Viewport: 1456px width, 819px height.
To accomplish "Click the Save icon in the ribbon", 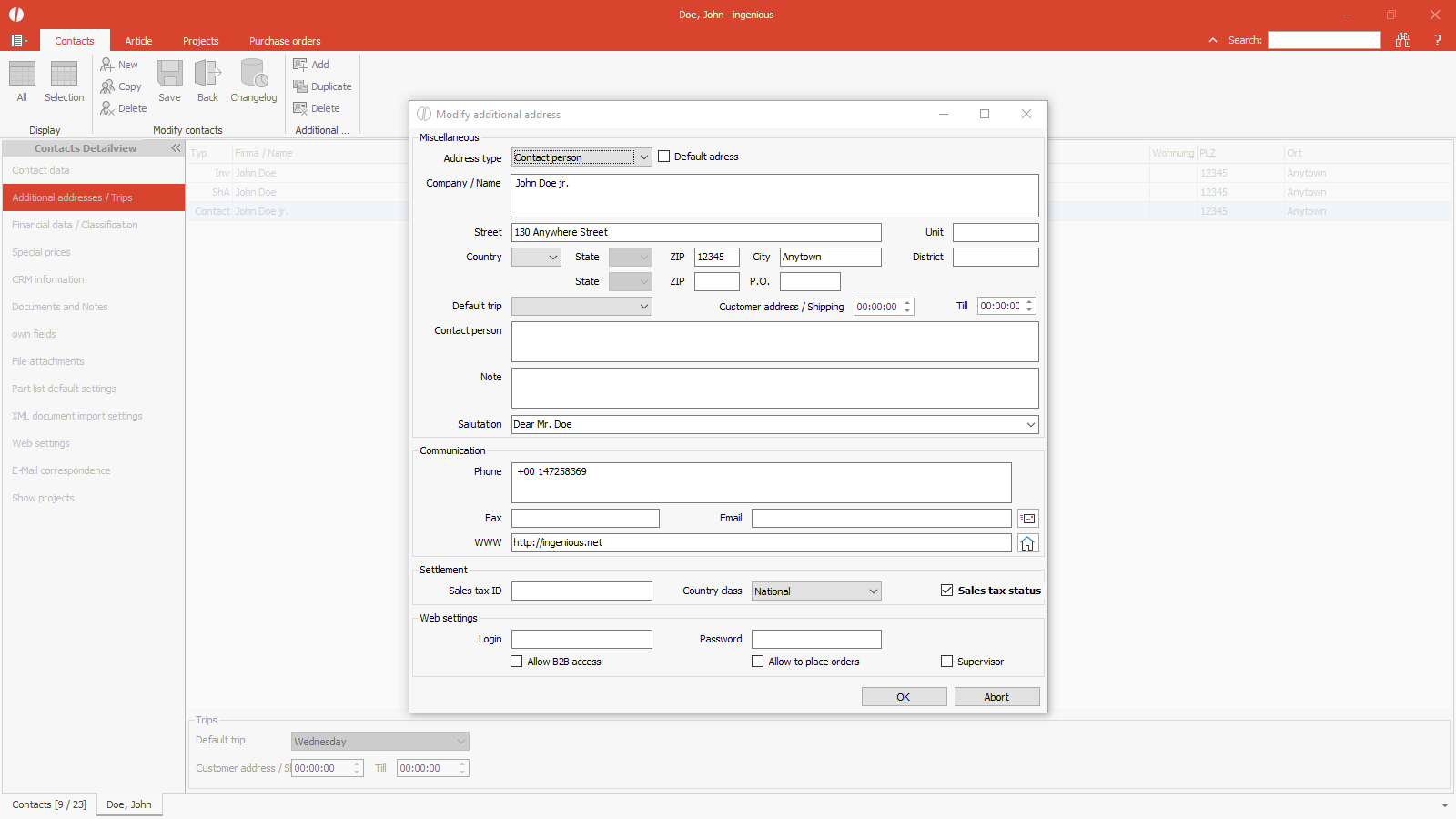I will 169,74.
